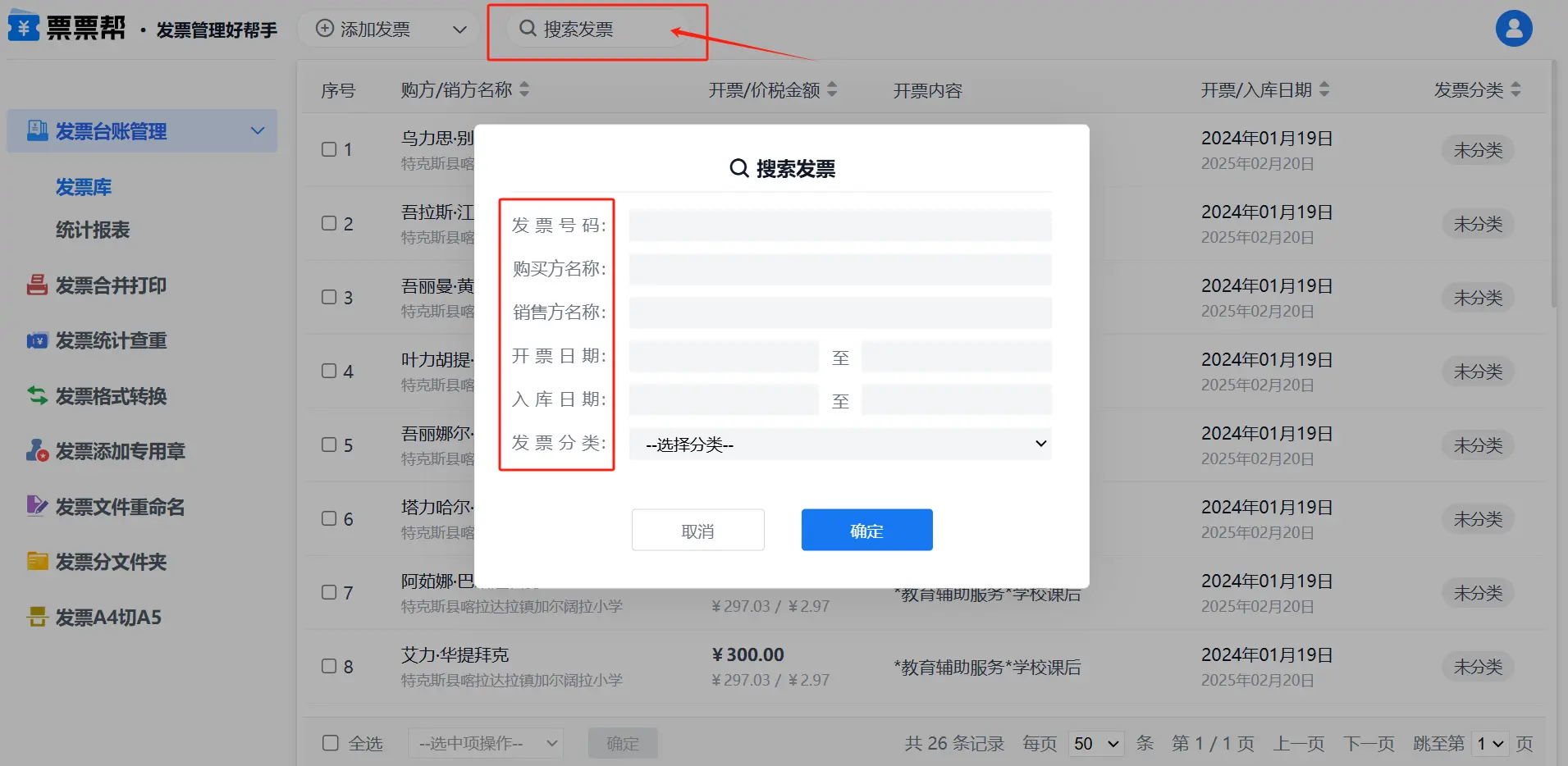Open 发票添加专用章 tool
Viewport: 1568px width, 766px height.
pyautogui.click(x=119, y=451)
